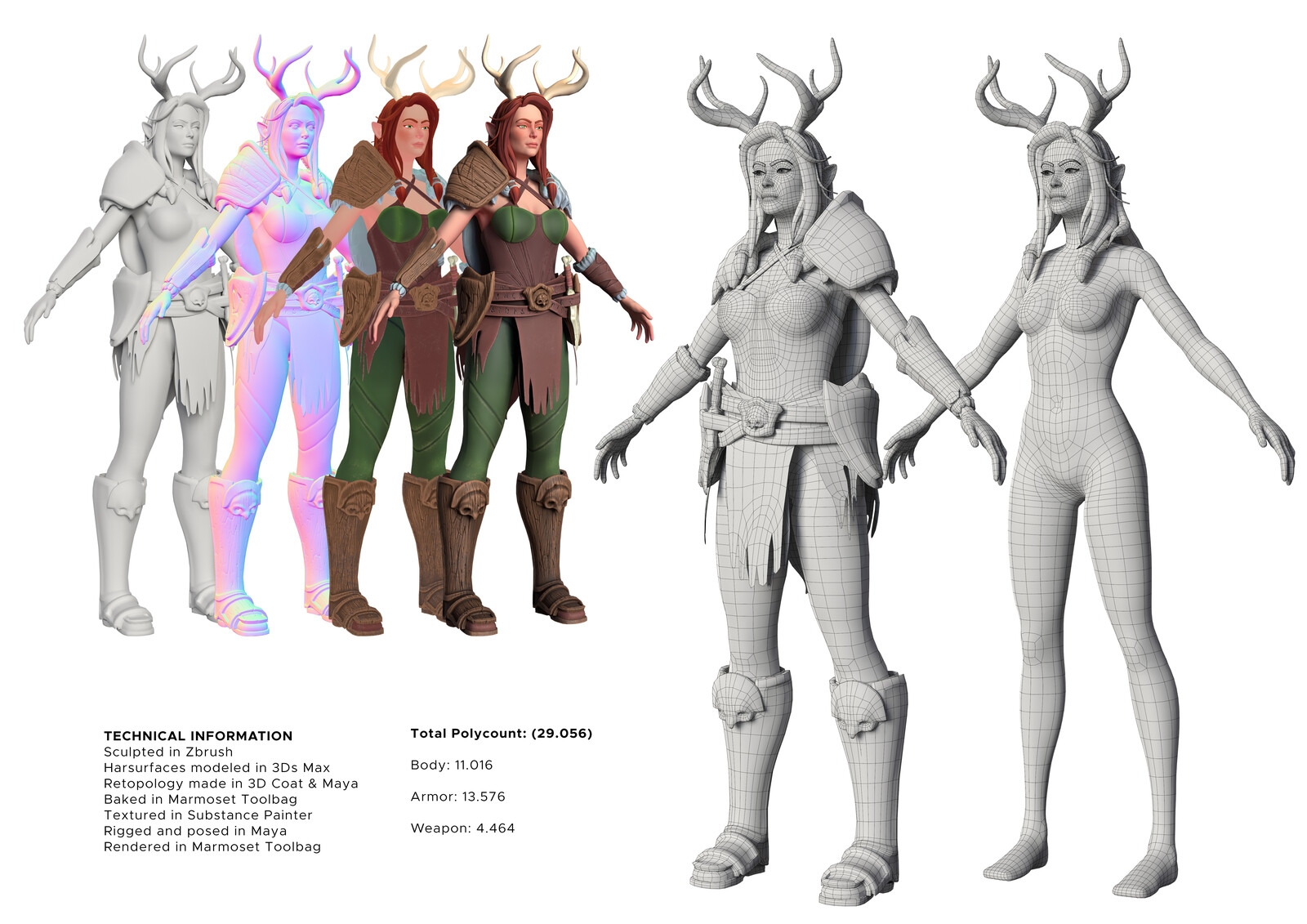
Task: Click the grey clay sculpt character render
Action: 135,335
